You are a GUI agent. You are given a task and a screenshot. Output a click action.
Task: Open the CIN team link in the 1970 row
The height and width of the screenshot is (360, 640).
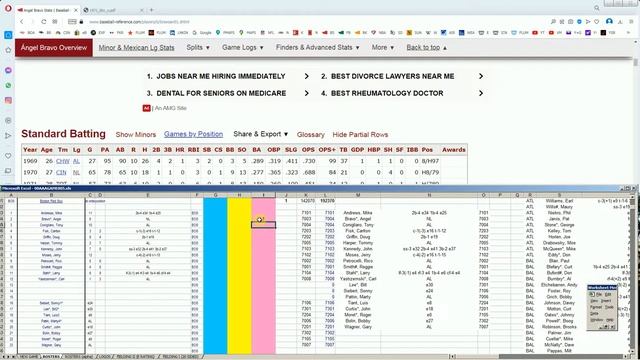(x=61, y=173)
